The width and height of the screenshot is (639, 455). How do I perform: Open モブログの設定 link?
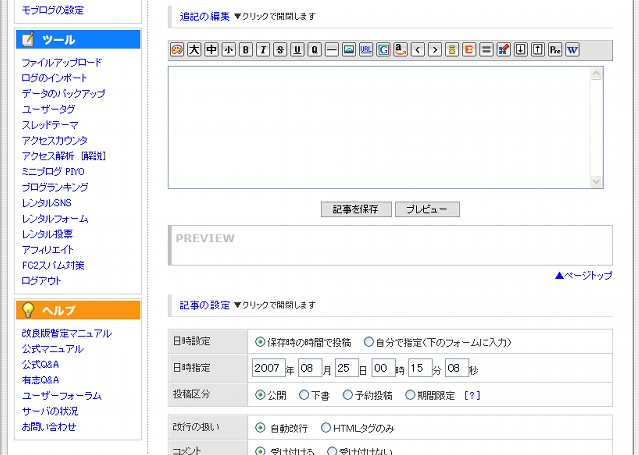click(53, 10)
